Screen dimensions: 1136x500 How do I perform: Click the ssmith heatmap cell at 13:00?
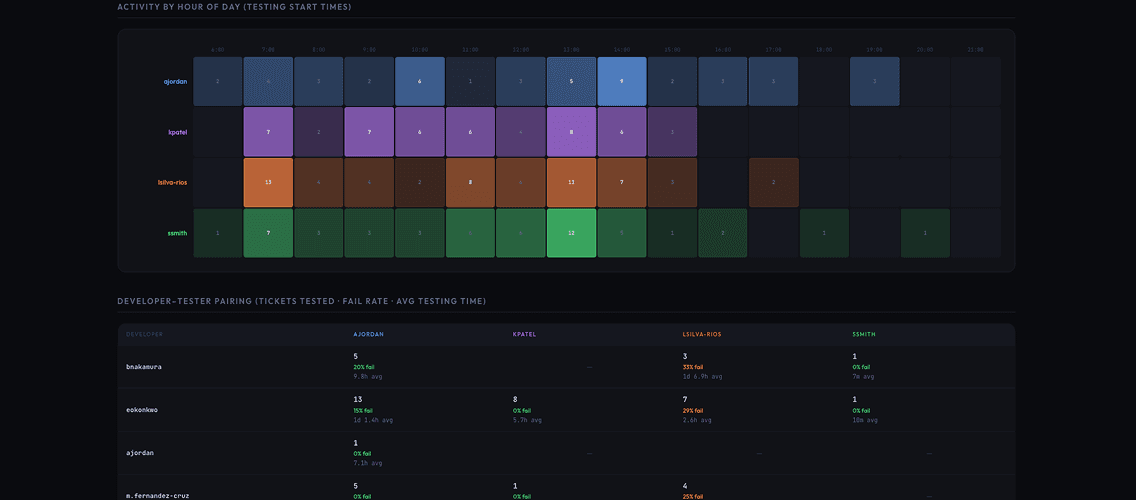coord(572,233)
